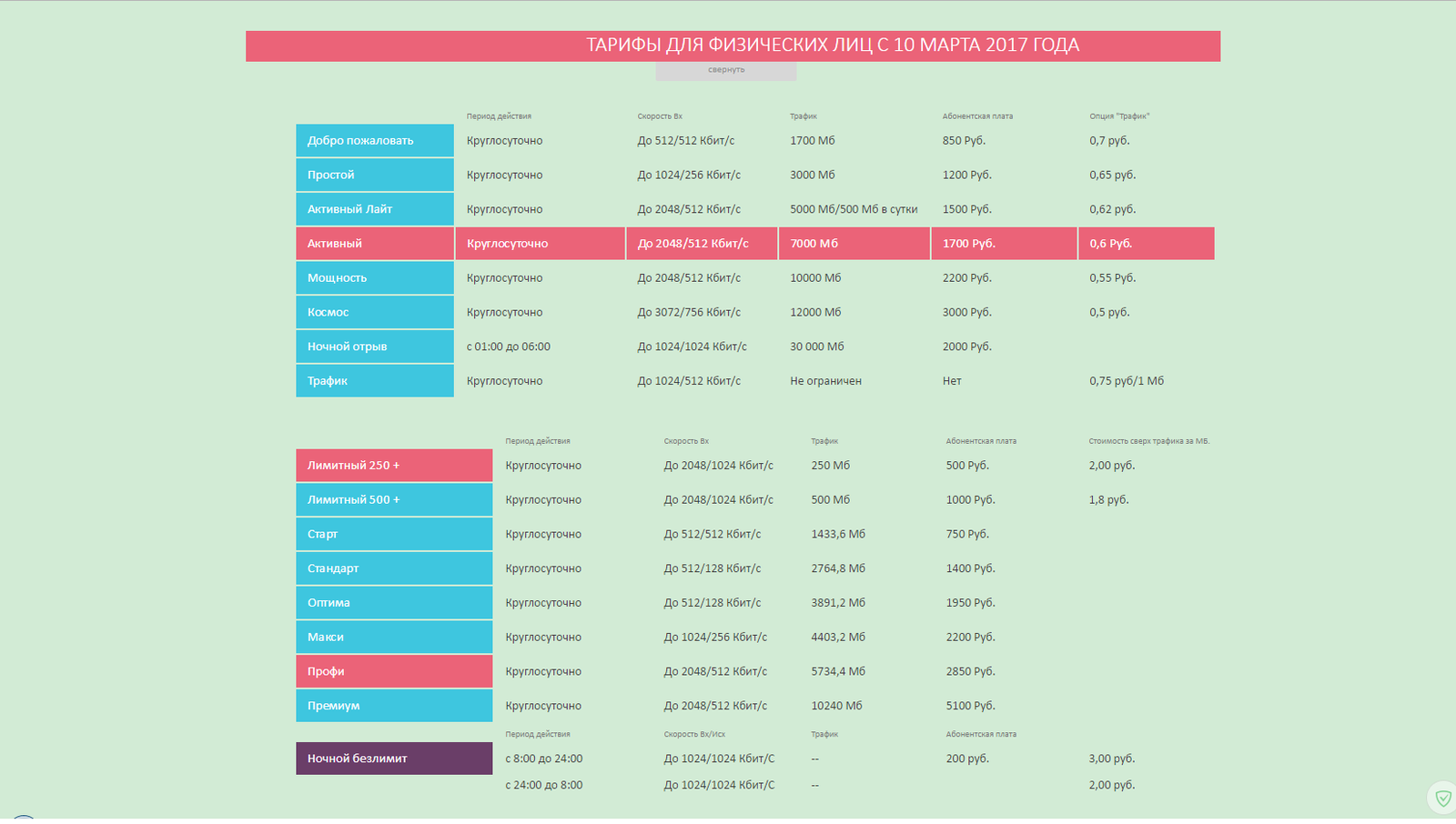
Task: Open the tariff header 'ТАРИФЫ ДЛЯ ФИЗИЧЕСКИХ ЛИЦ'
Action: (x=733, y=45)
